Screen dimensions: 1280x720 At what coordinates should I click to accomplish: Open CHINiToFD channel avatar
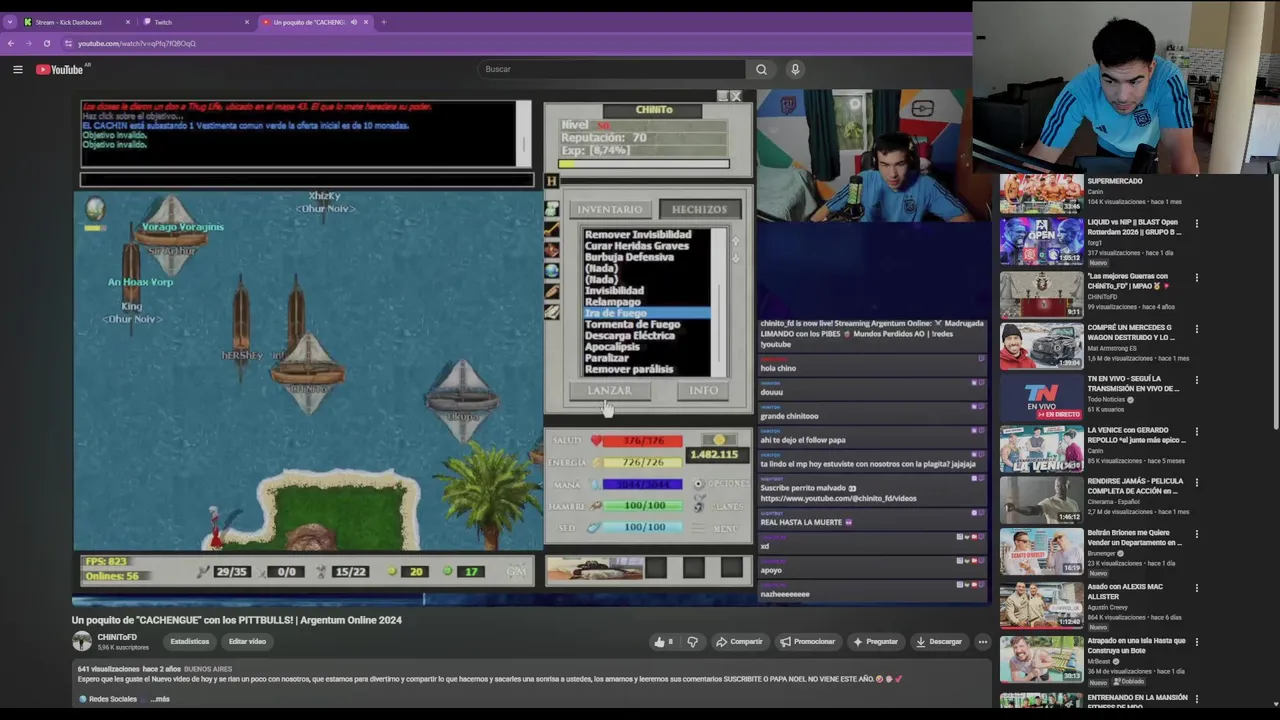[82, 641]
